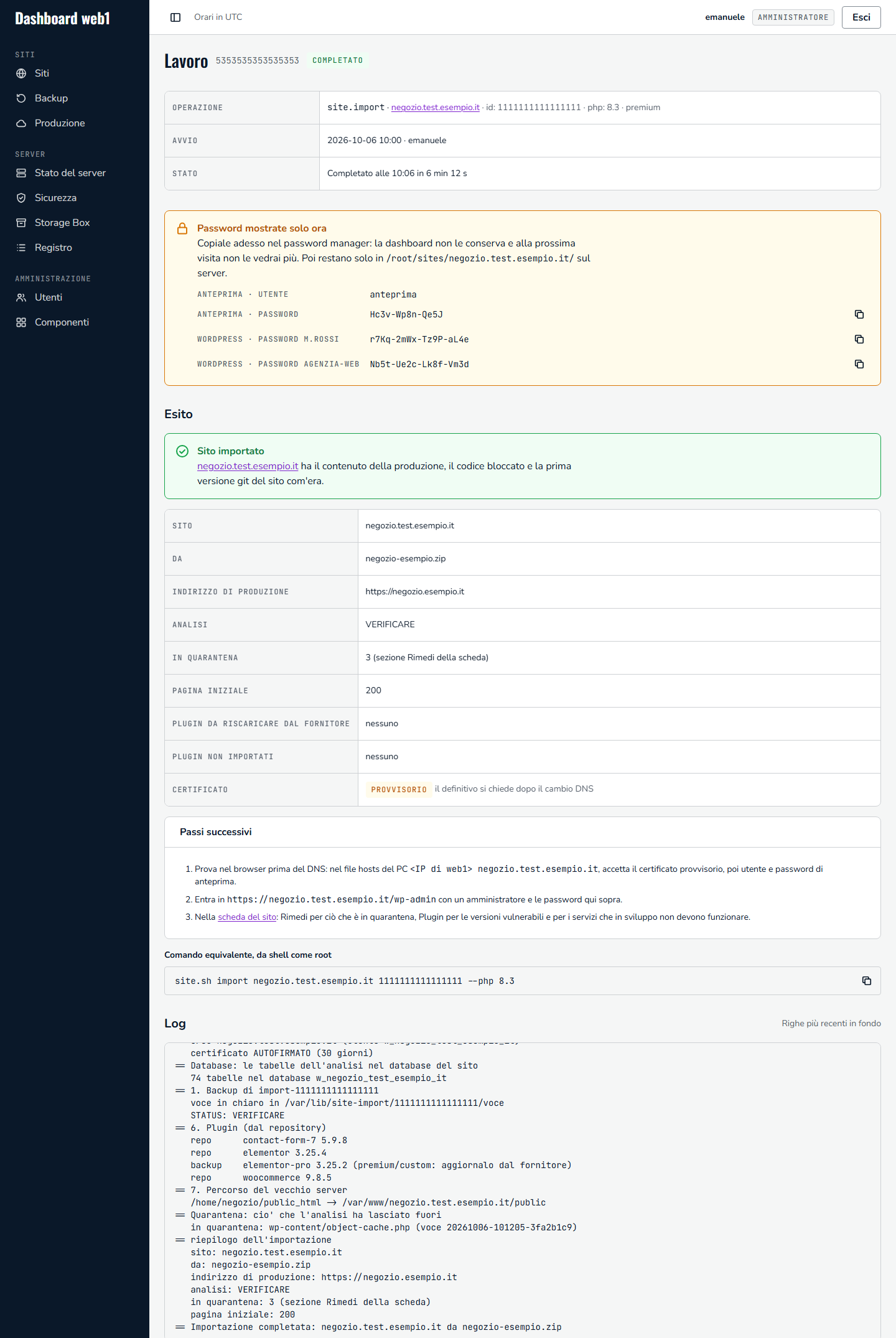Open the Storage Box page

click(75, 223)
